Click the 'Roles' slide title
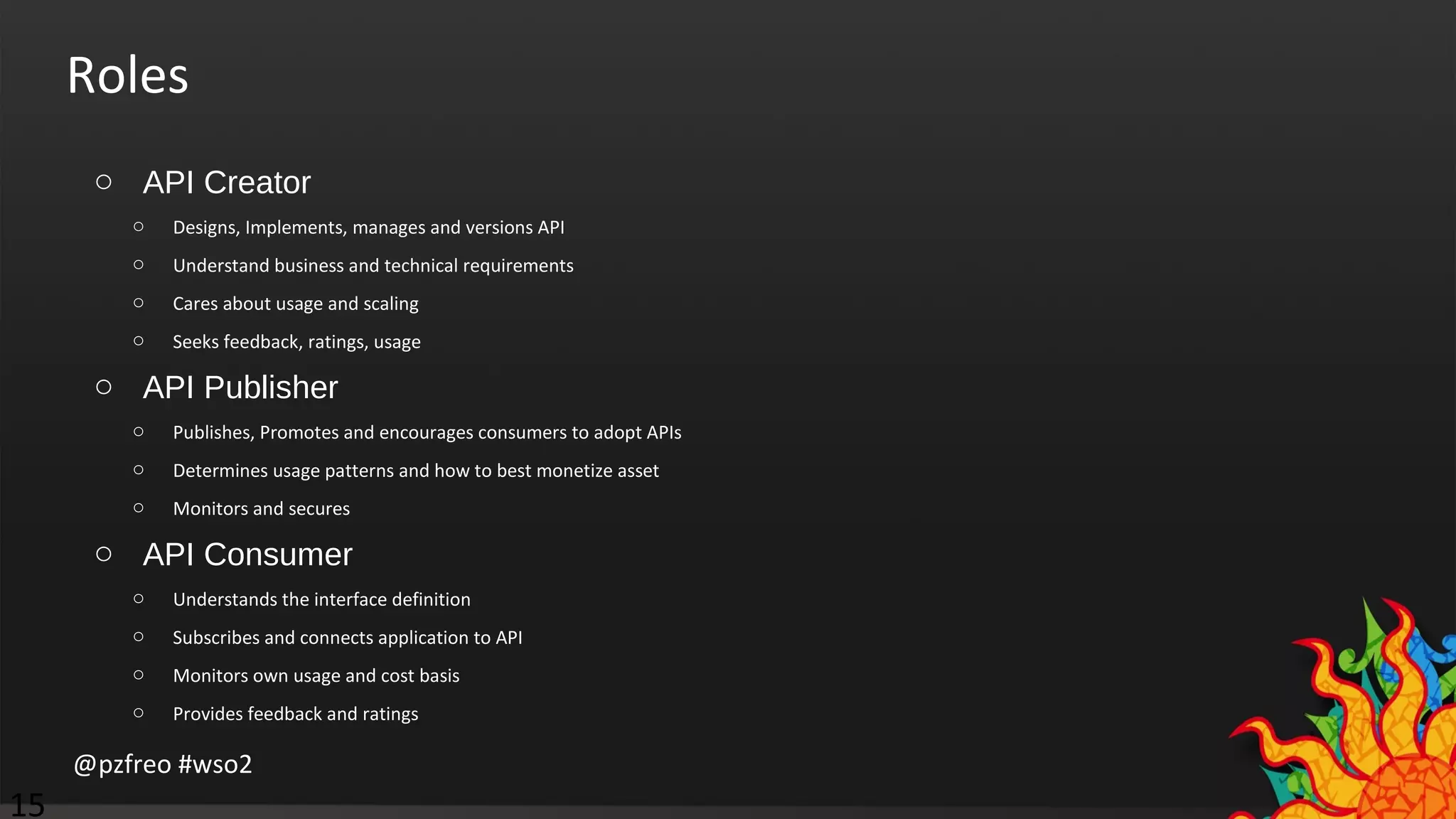 click(128, 75)
